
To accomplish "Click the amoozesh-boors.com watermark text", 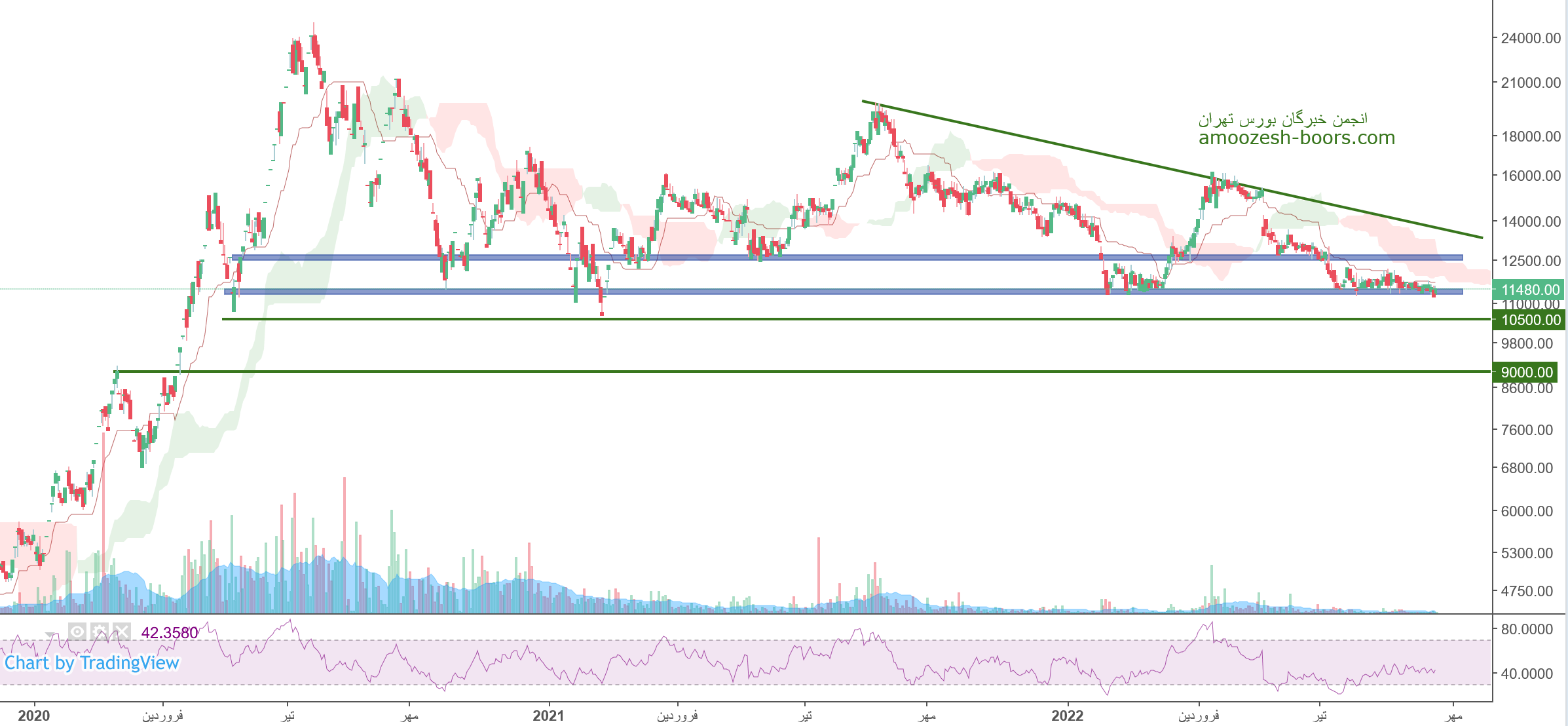I will coord(1296,138).
